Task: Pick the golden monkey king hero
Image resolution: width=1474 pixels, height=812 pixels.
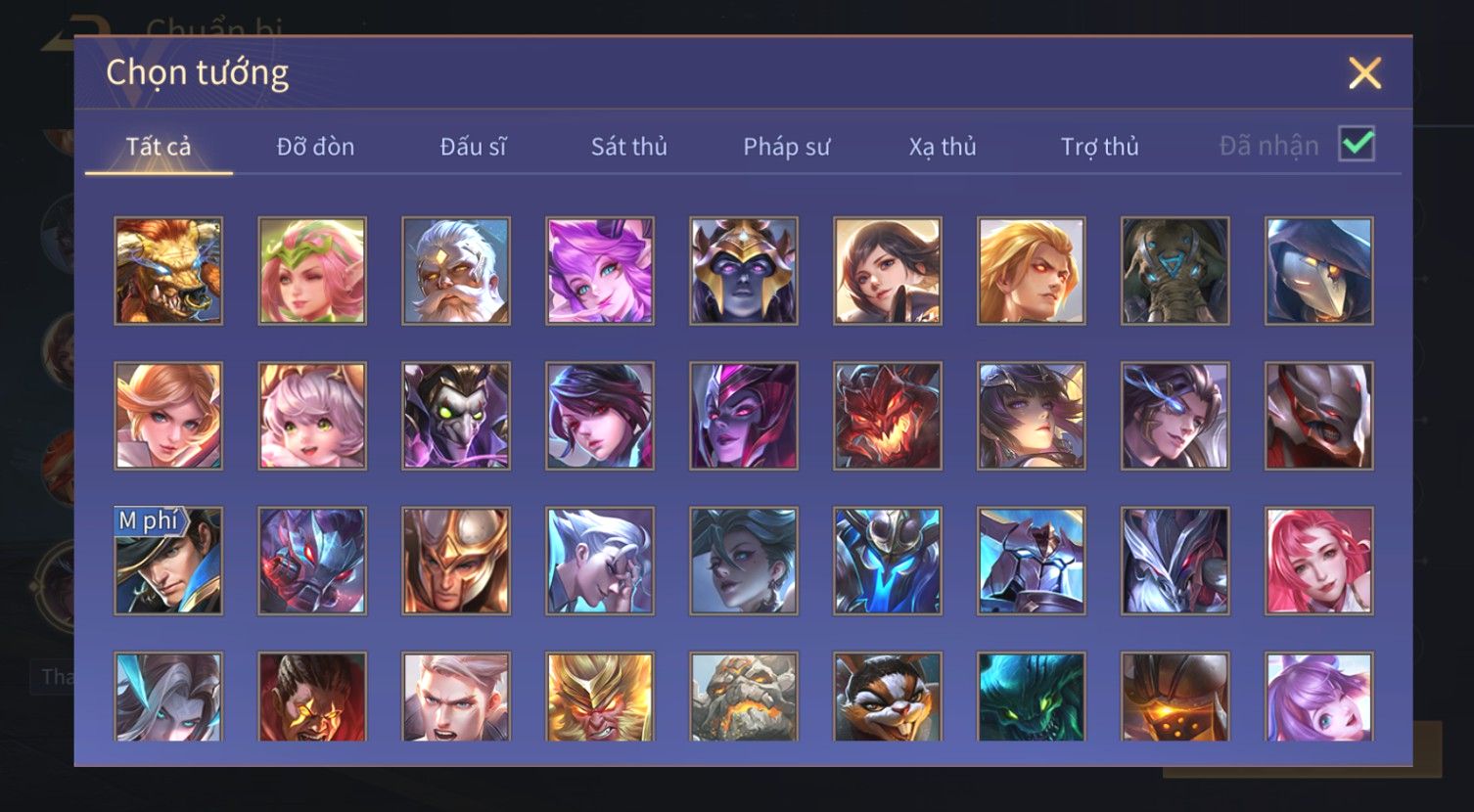Action: pos(600,697)
